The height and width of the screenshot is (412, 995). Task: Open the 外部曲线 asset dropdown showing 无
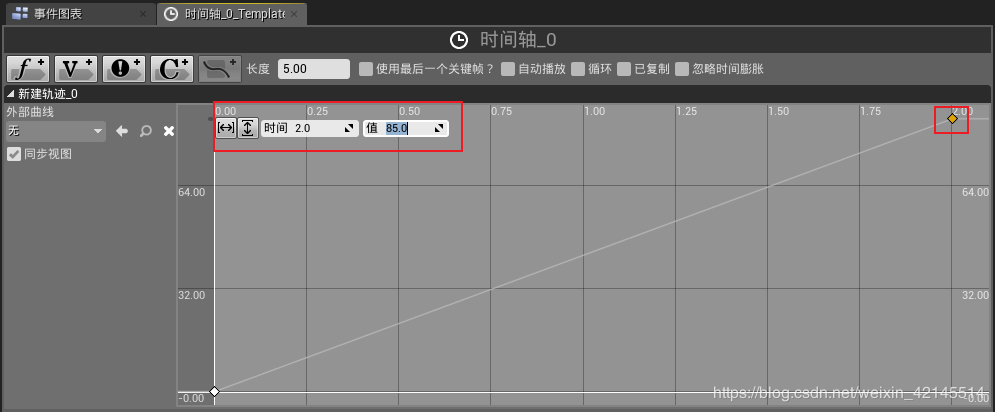pyautogui.click(x=55, y=131)
